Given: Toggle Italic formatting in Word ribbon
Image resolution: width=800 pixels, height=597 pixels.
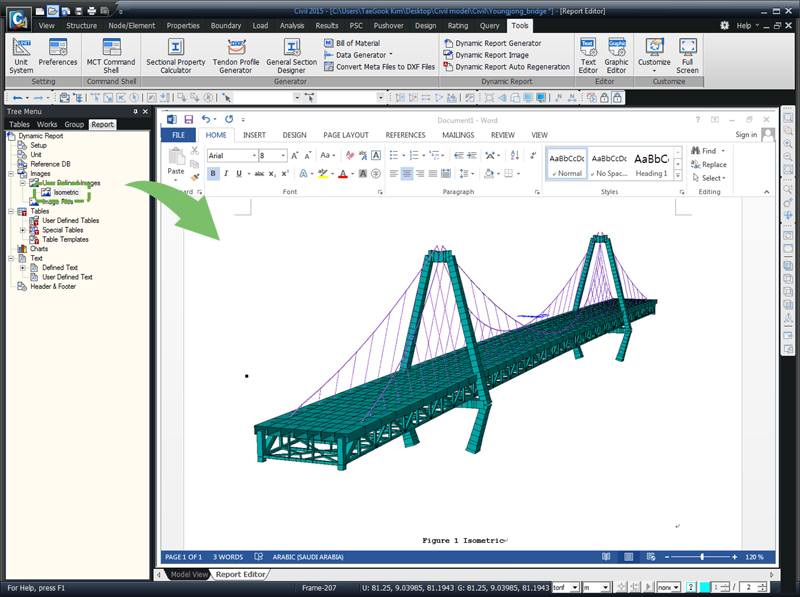Looking at the screenshot, I should pyautogui.click(x=226, y=174).
